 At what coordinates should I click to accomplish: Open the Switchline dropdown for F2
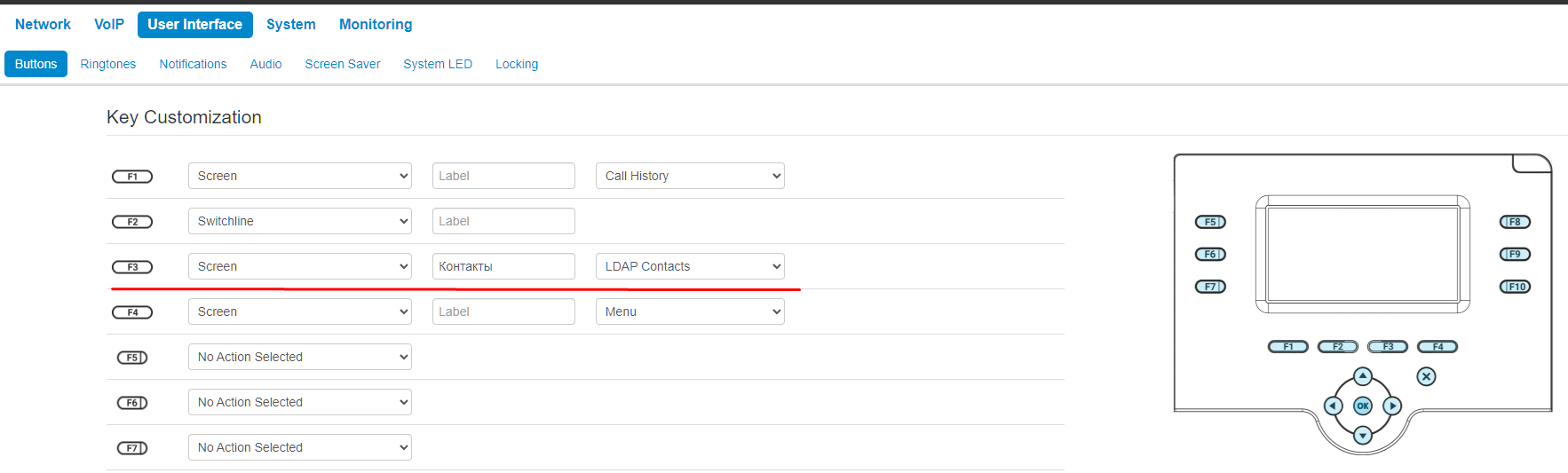coord(300,221)
